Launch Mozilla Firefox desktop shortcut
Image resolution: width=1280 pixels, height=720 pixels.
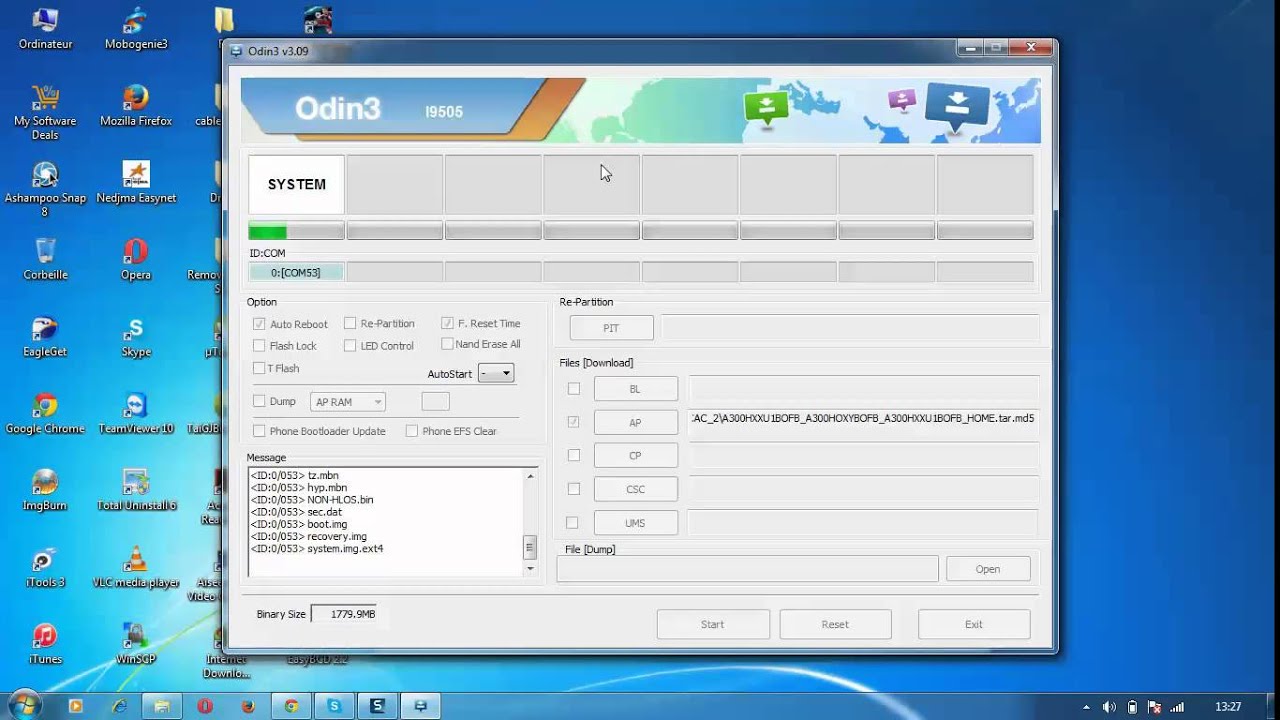click(x=136, y=105)
